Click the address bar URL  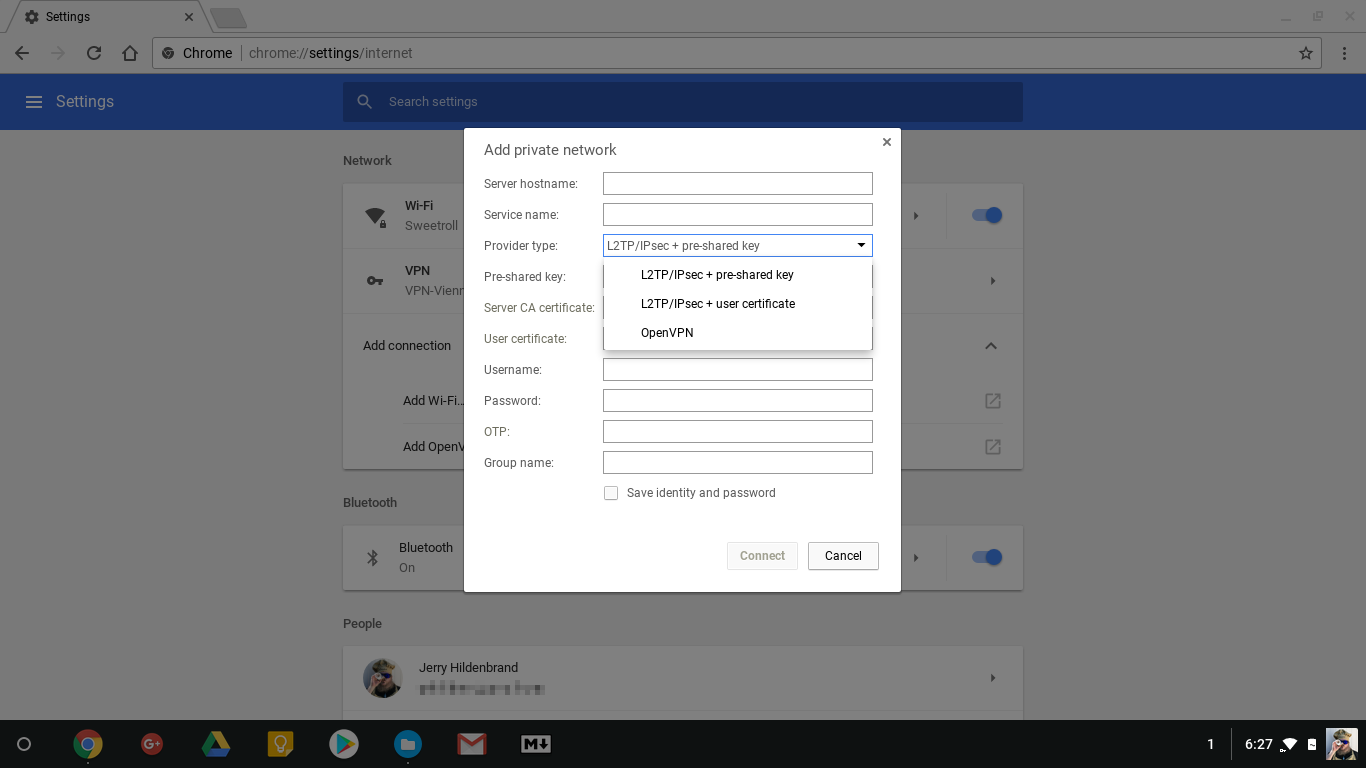pos(330,53)
